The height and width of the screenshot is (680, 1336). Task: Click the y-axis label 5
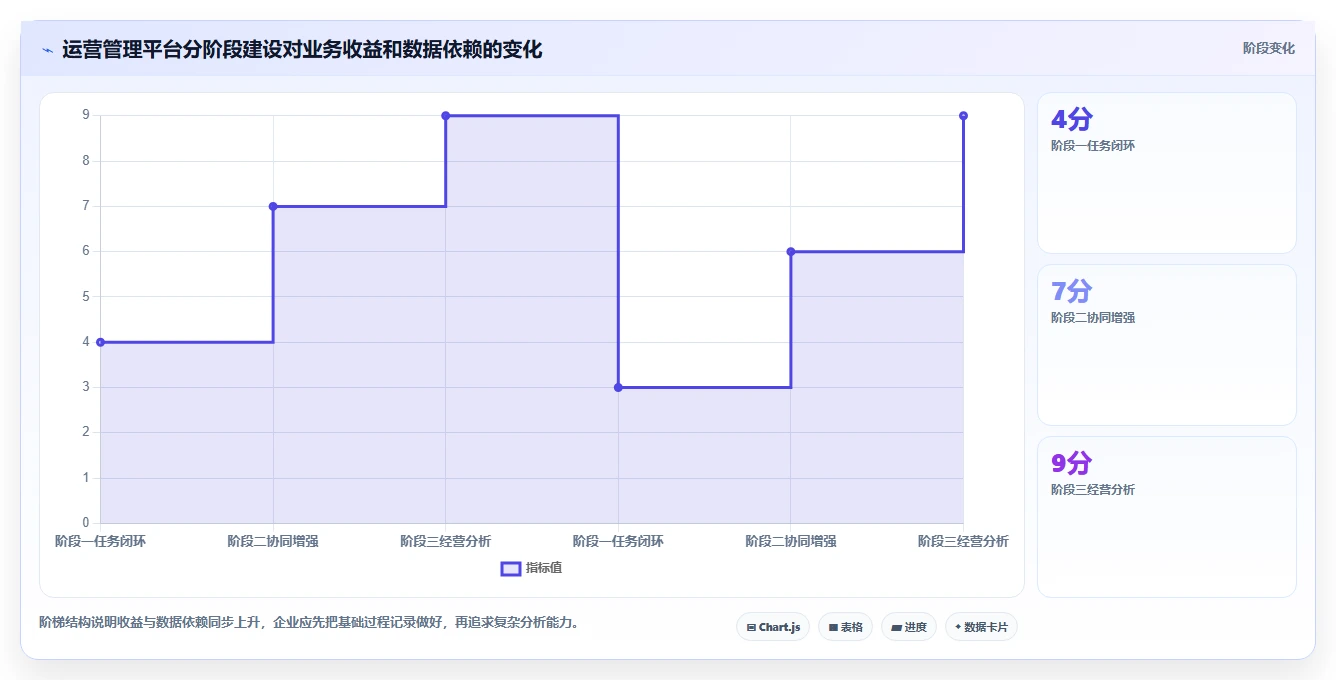[86, 297]
